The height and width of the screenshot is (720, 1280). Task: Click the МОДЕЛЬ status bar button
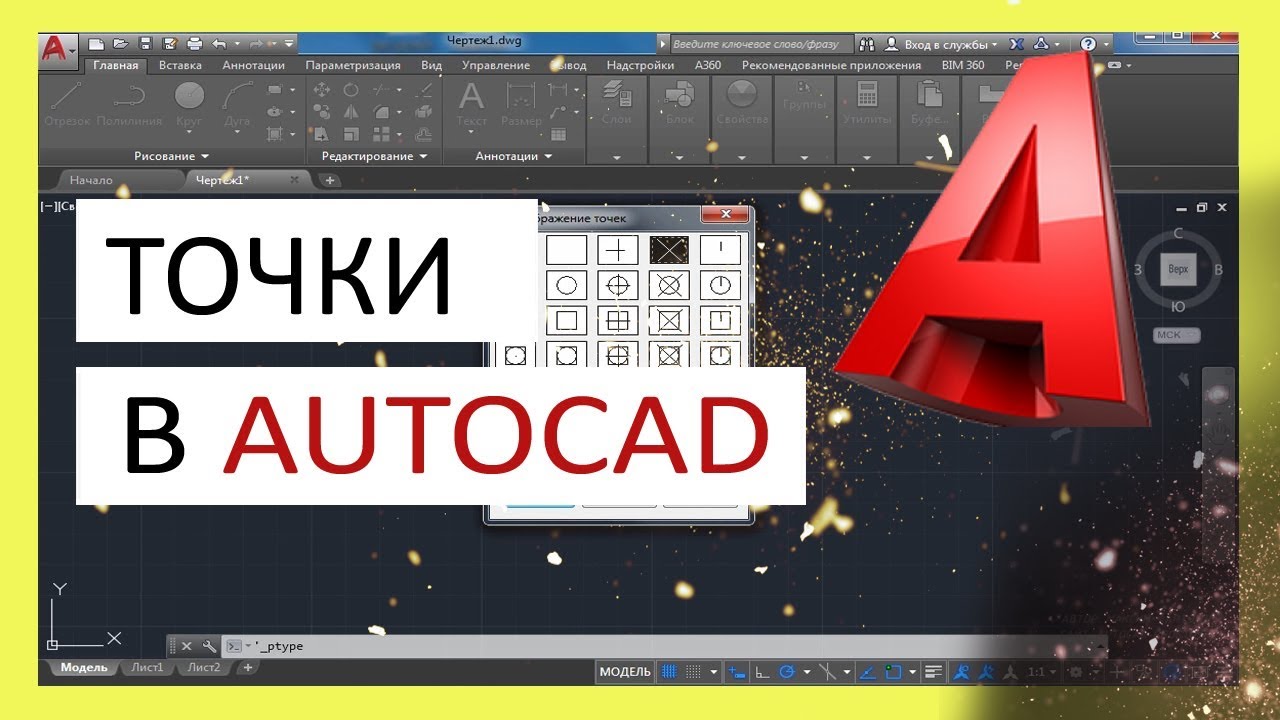(x=625, y=672)
